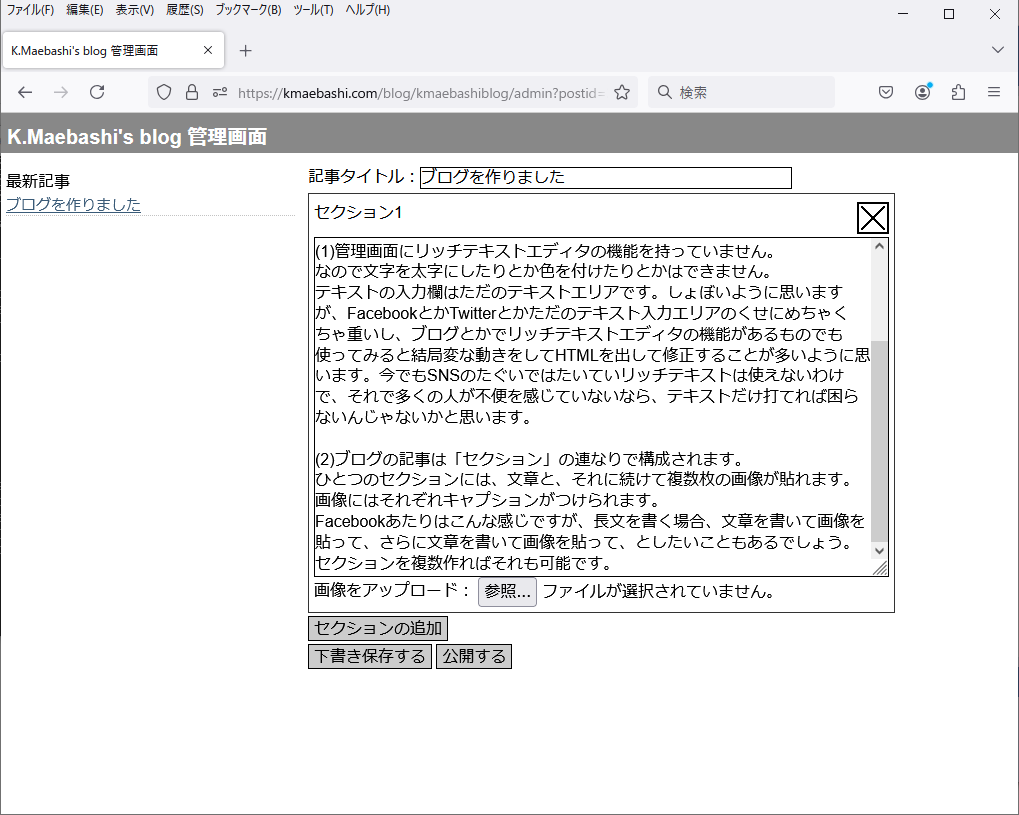Screen dimensions: 1019x815
Task: Open a new tab with plus button
Action: pyautogui.click(x=246, y=50)
